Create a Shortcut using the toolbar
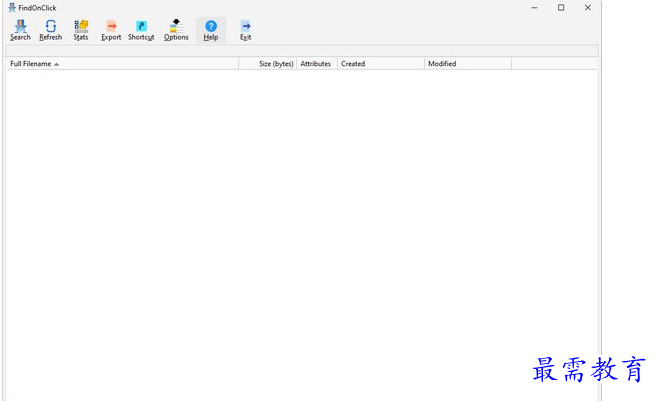Image resolution: width=654 pixels, height=401 pixels. 141,30
